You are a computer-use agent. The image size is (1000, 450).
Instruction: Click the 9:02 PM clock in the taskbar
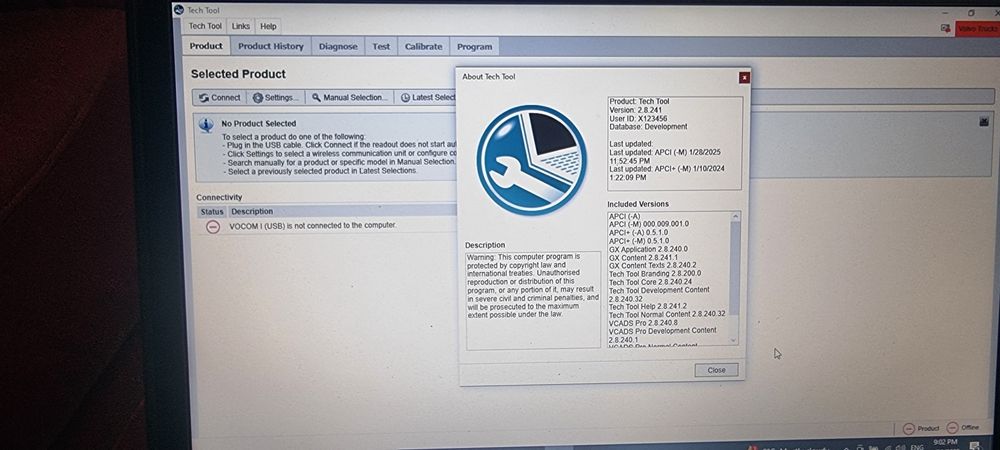[x=945, y=443]
